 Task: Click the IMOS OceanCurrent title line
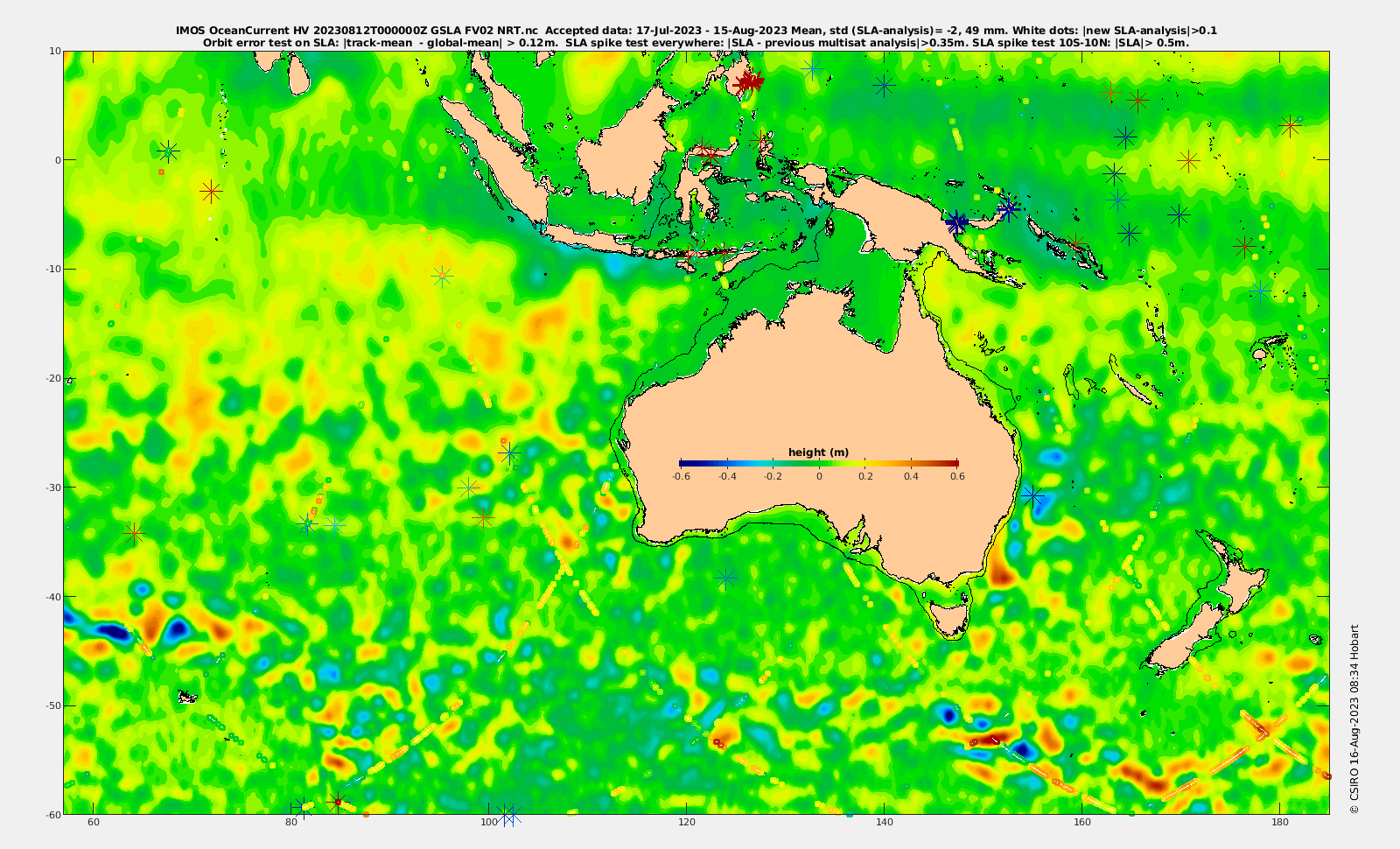click(x=696, y=31)
